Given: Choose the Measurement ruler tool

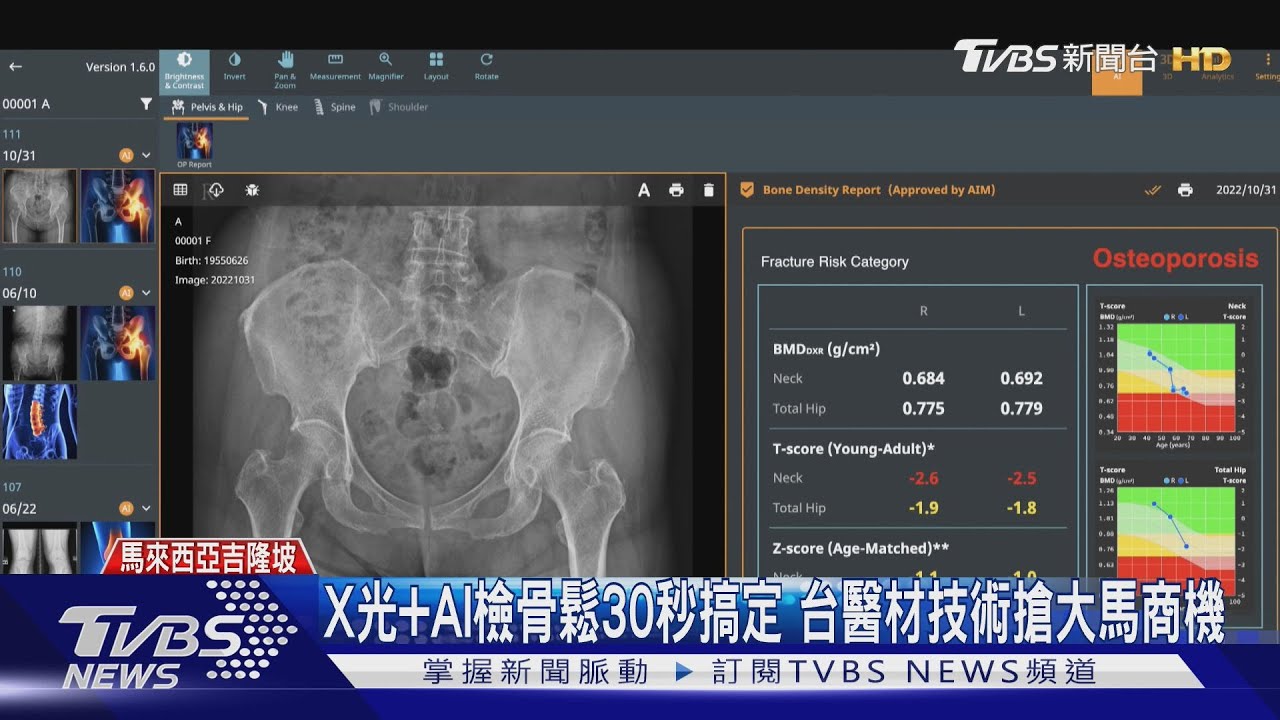Looking at the screenshot, I should click(x=335, y=67).
